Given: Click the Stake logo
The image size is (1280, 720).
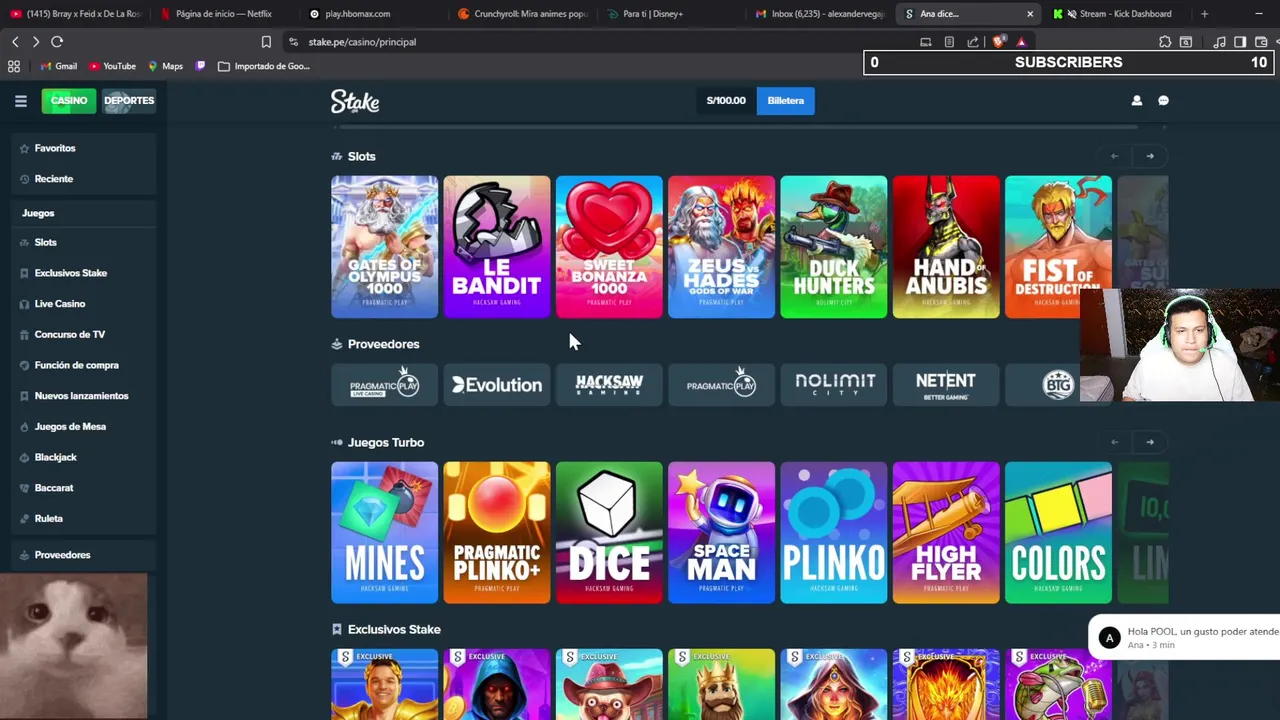Looking at the screenshot, I should pos(355,101).
